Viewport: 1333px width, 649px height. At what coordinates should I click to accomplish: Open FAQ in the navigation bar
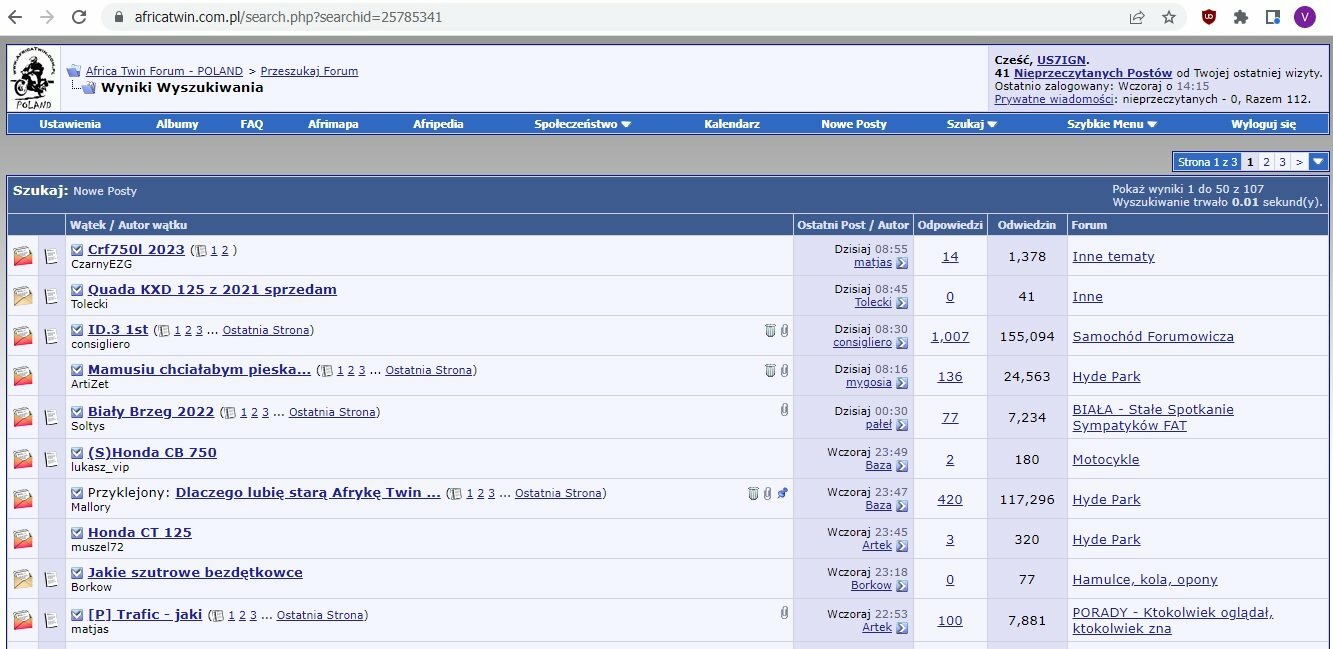pyautogui.click(x=252, y=124)
